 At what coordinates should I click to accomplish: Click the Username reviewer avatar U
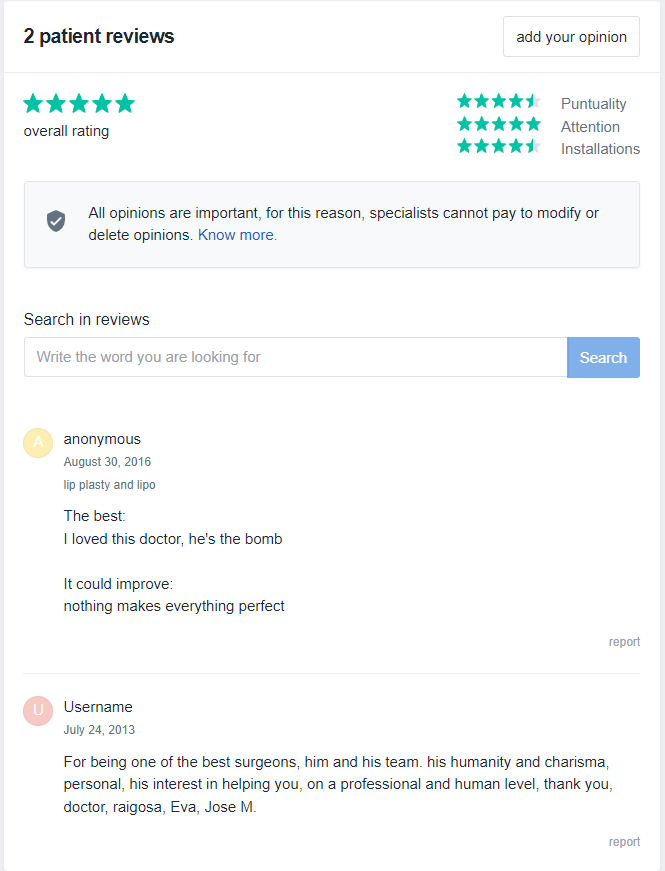[x=38, y=710]
